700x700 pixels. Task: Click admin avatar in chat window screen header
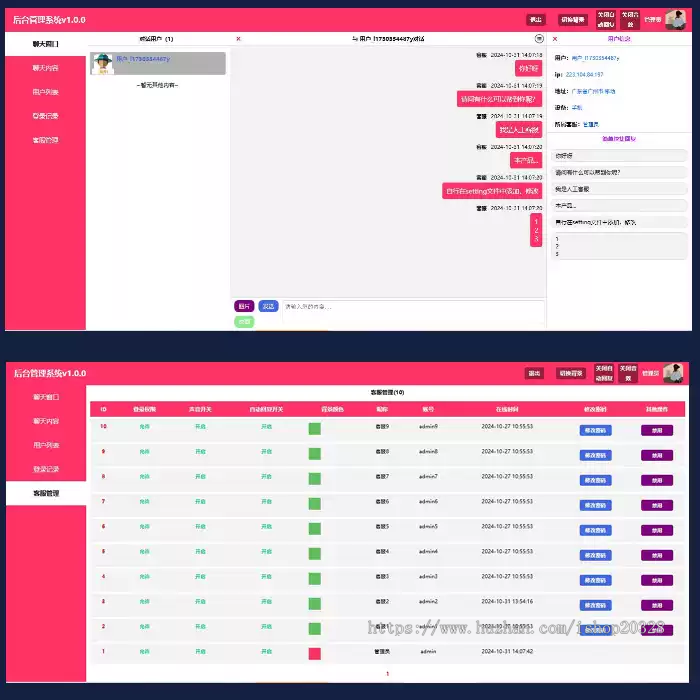[x=675, y=20]
